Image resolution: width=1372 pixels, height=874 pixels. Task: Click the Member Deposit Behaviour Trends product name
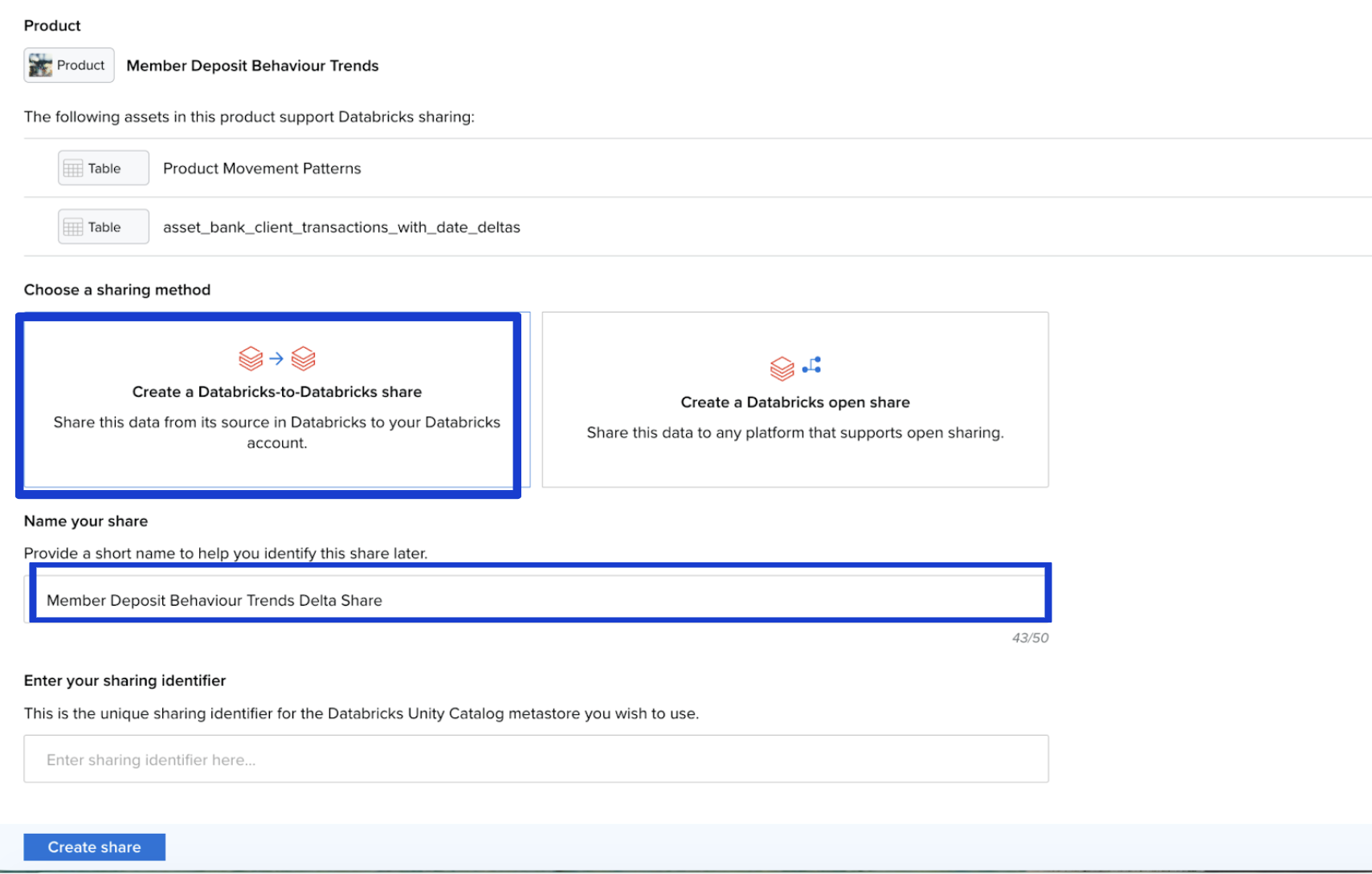[252, 66]
